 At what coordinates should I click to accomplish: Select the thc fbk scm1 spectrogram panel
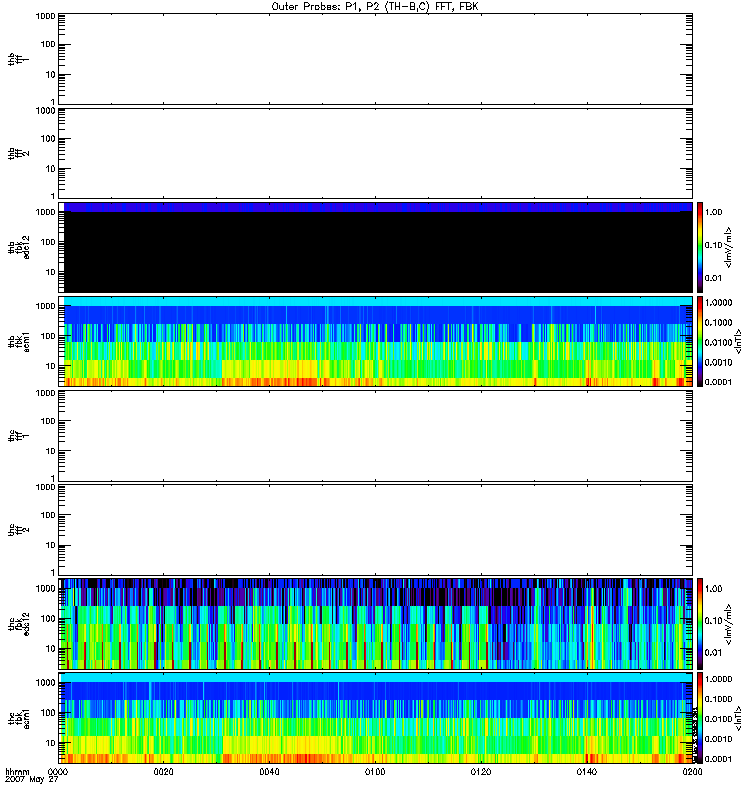pos(375,717)
